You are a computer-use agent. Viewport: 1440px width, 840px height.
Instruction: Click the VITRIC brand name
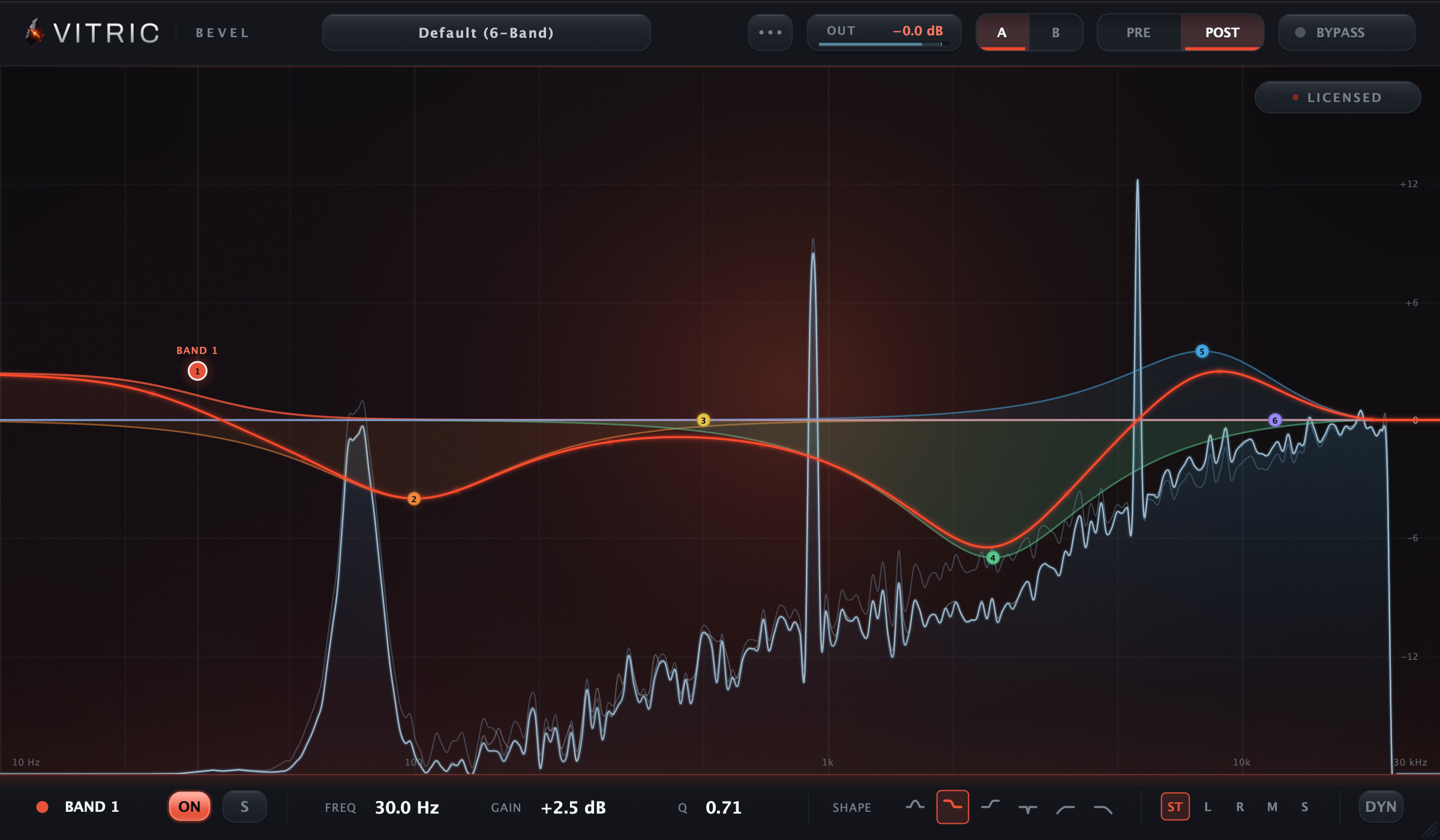click(x=106, y=33)
